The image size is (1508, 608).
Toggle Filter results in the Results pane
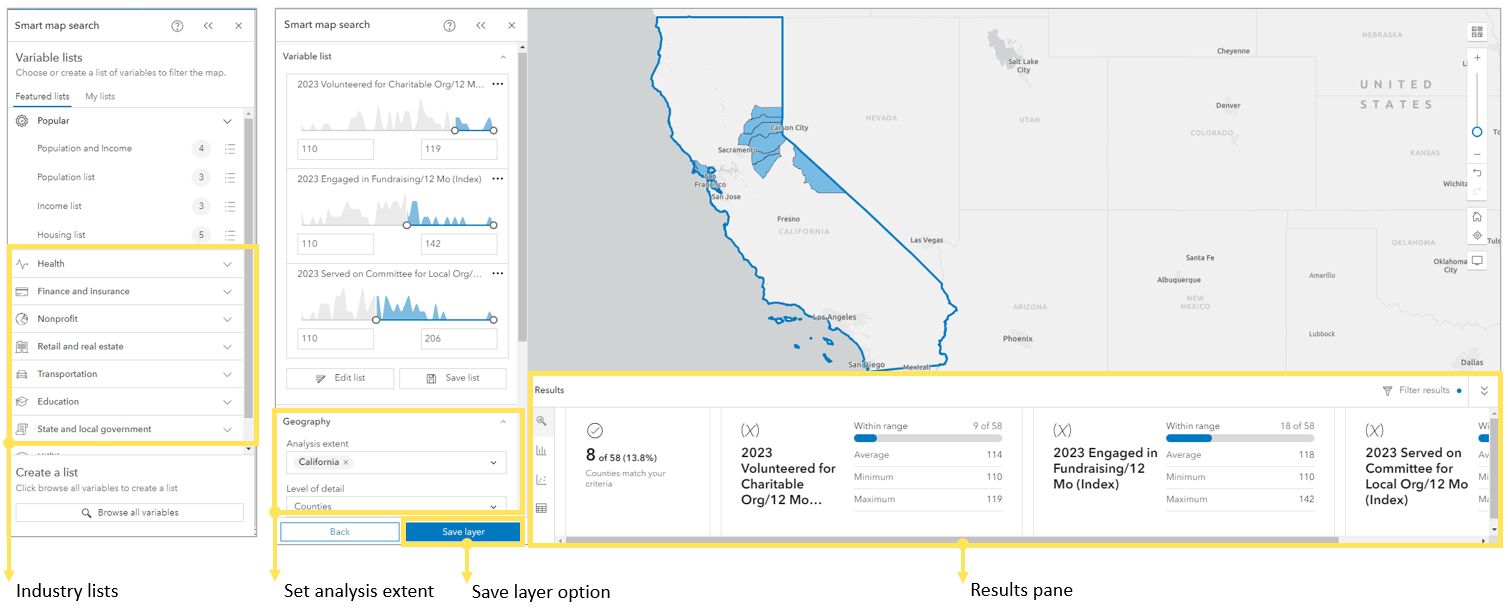(1421, 390)
